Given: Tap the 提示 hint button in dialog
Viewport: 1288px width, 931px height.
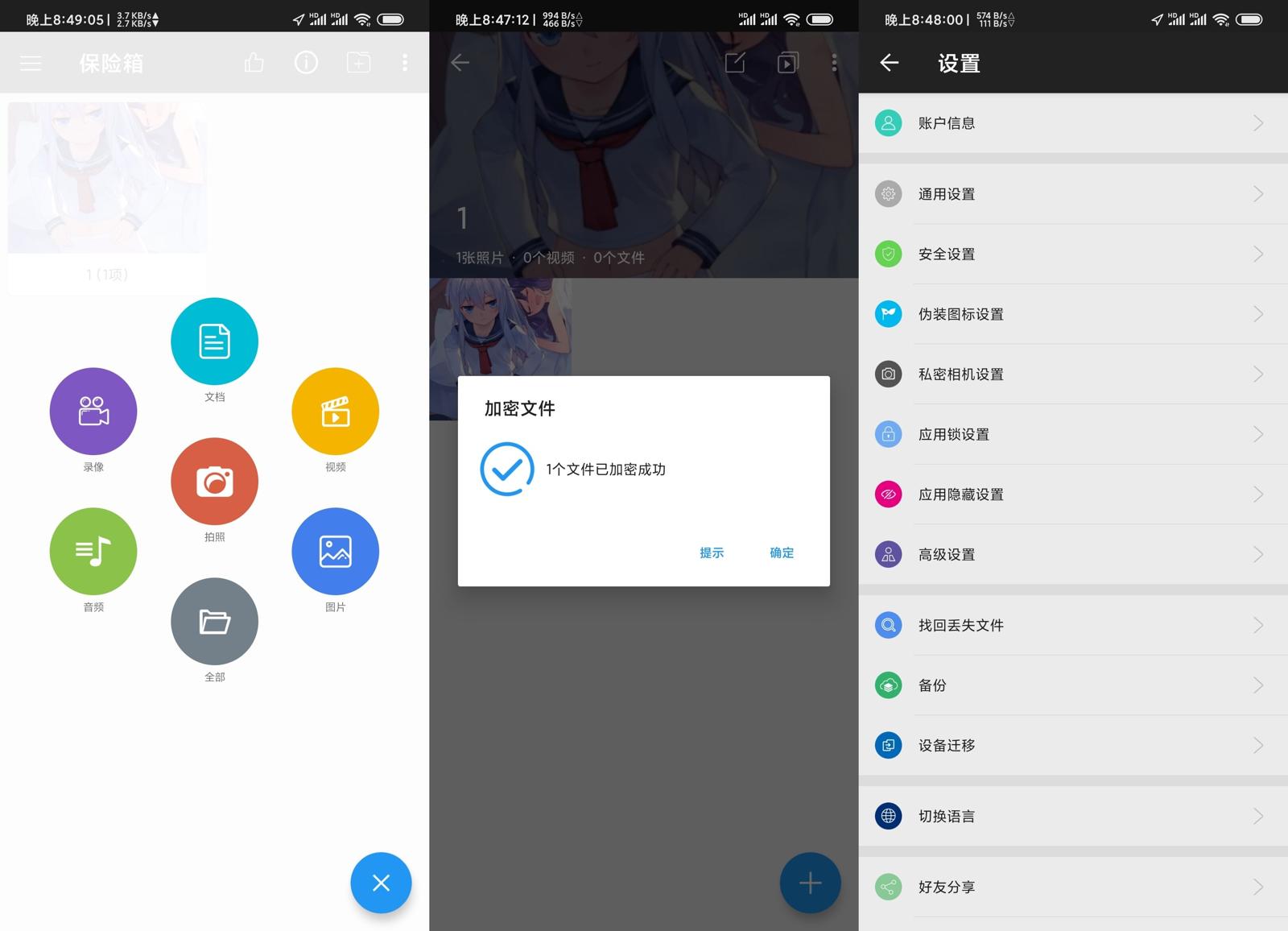Looking at the screenshot, I should click(712, 553).
